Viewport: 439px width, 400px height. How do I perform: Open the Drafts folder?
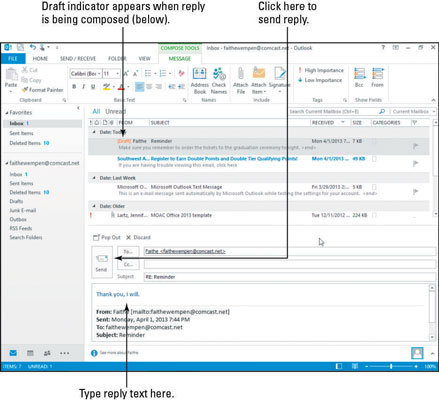[x=16, y=201]
